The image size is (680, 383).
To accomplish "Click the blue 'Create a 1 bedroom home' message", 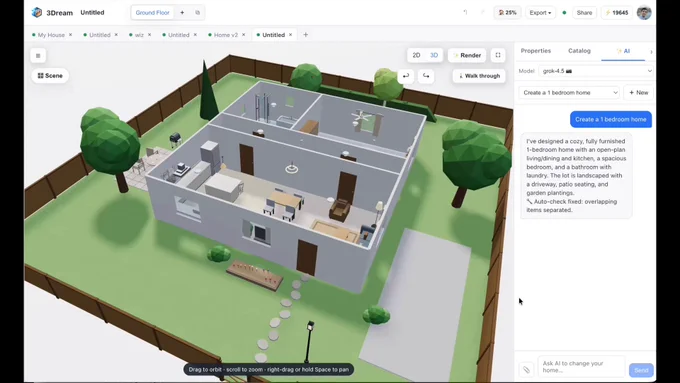I will pyautogui.click(x=611, y=119).
